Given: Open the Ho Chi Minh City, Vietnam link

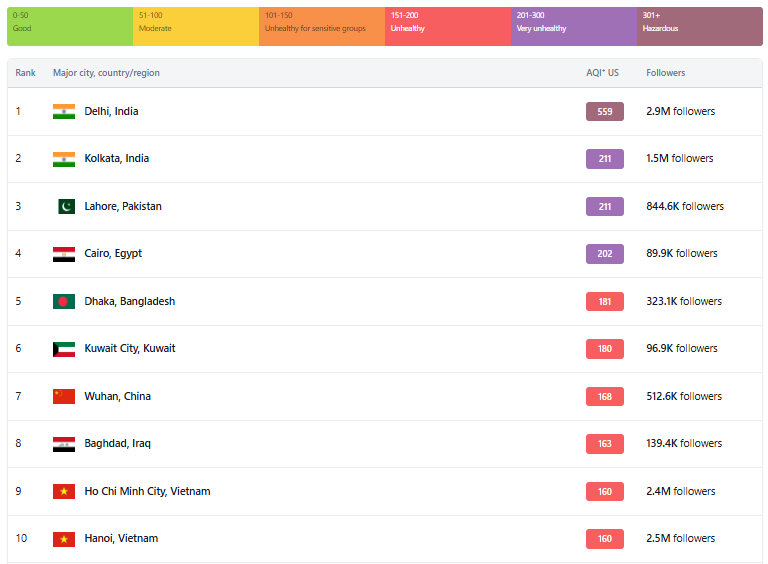Looking at the screenshot, I should coord(147,491).
